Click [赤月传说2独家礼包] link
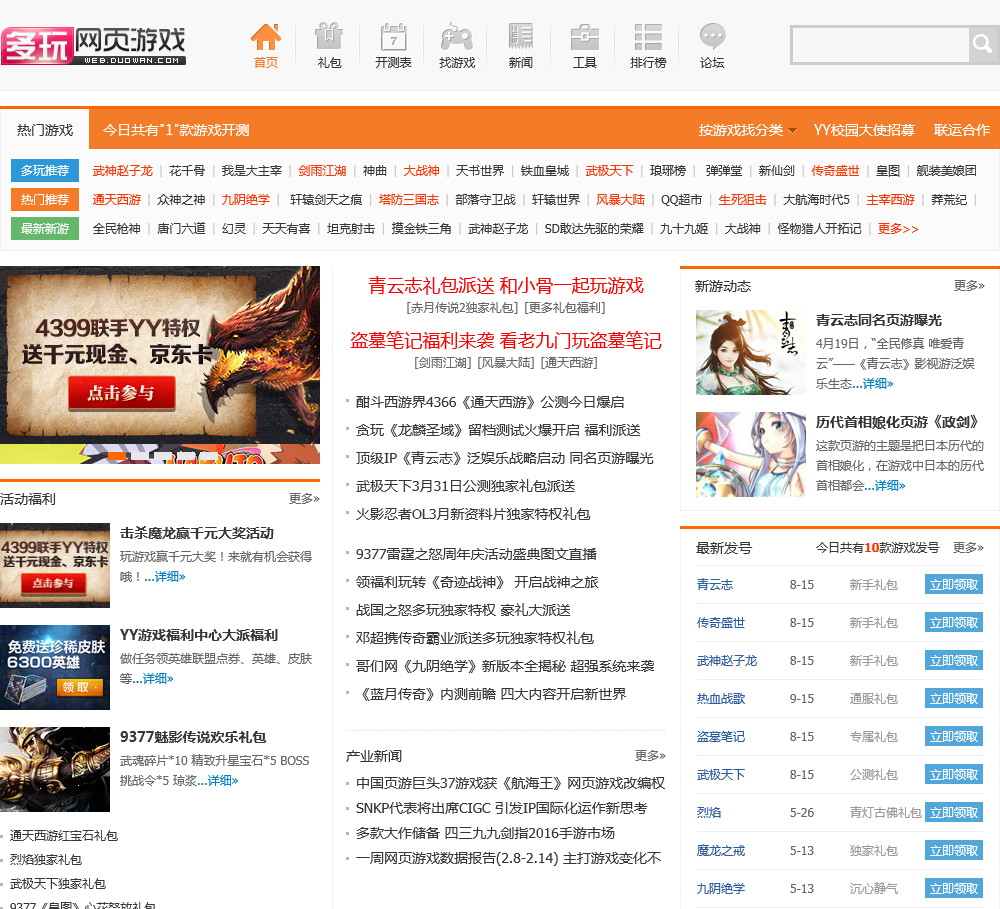The image size is (1000, 909). click(462, 308)
